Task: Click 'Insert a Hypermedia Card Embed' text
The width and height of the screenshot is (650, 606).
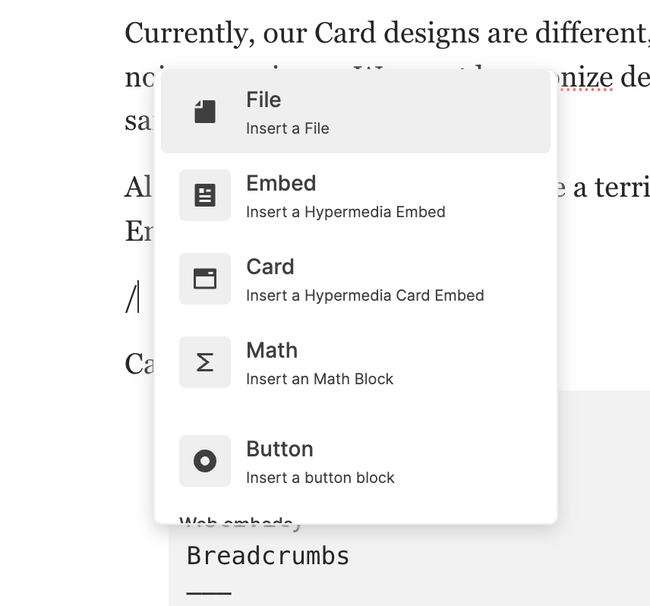Action: coord(365,295)
